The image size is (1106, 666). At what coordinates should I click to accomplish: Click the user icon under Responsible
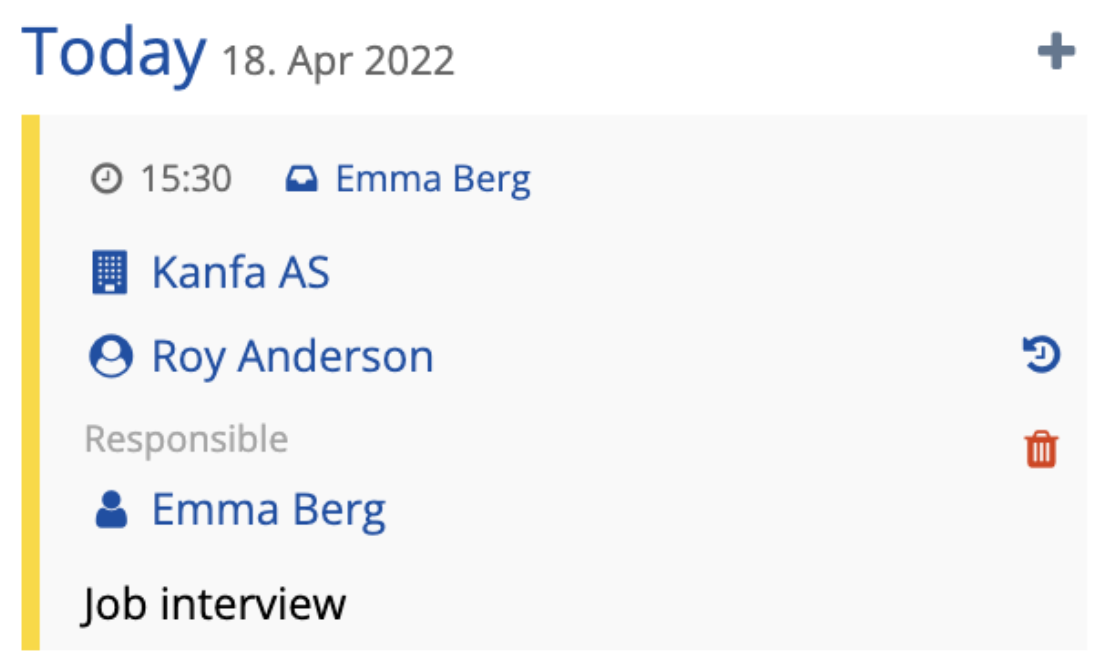click(111, 510)
